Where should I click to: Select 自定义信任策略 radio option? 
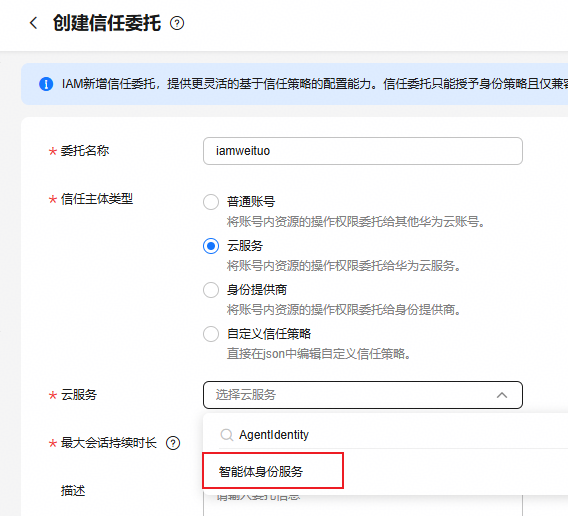point(211,334)
